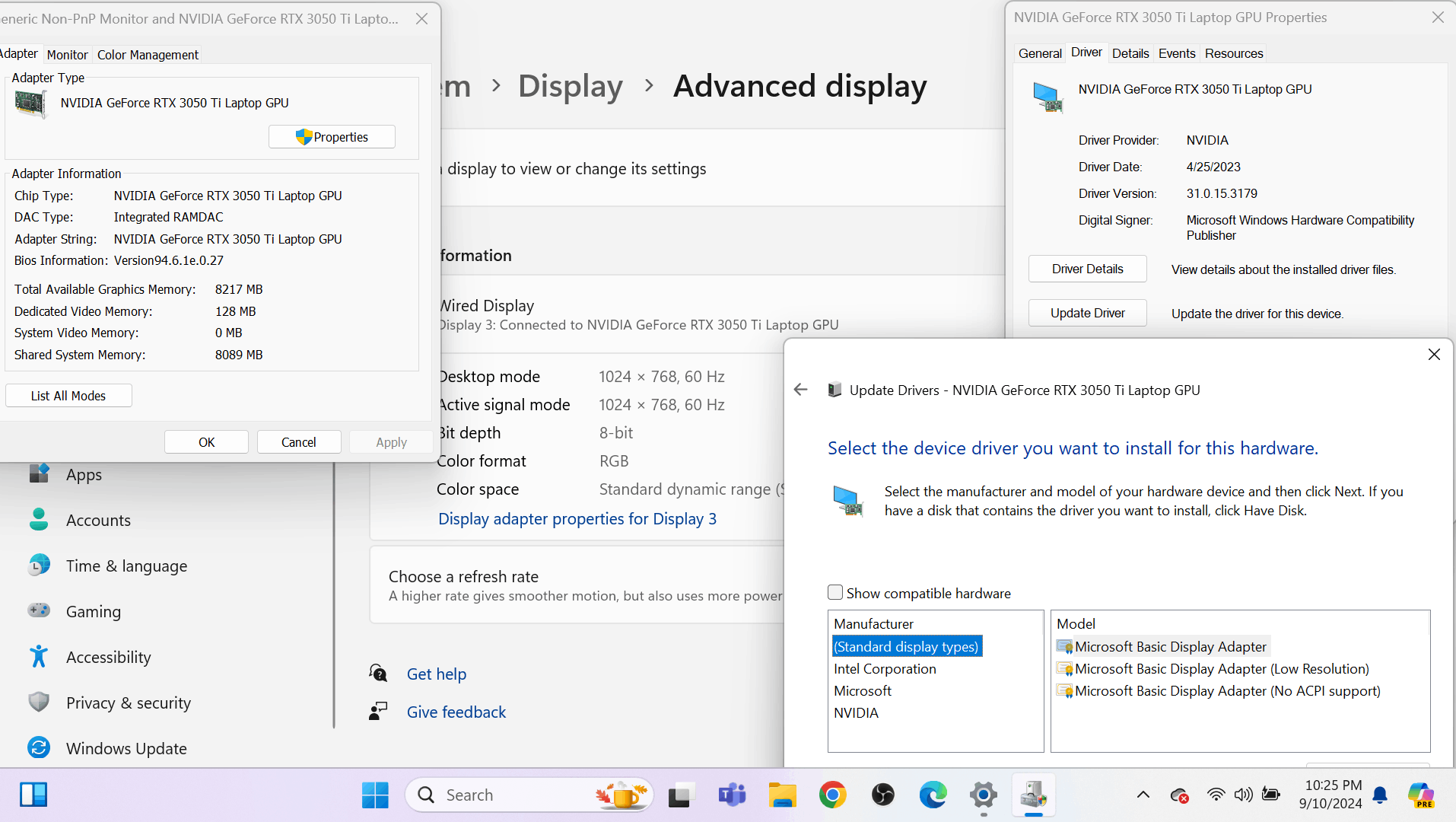The height and width of the screenshot is (822, 1456).
Task: Open the Windows Start button
Action: 375,795
